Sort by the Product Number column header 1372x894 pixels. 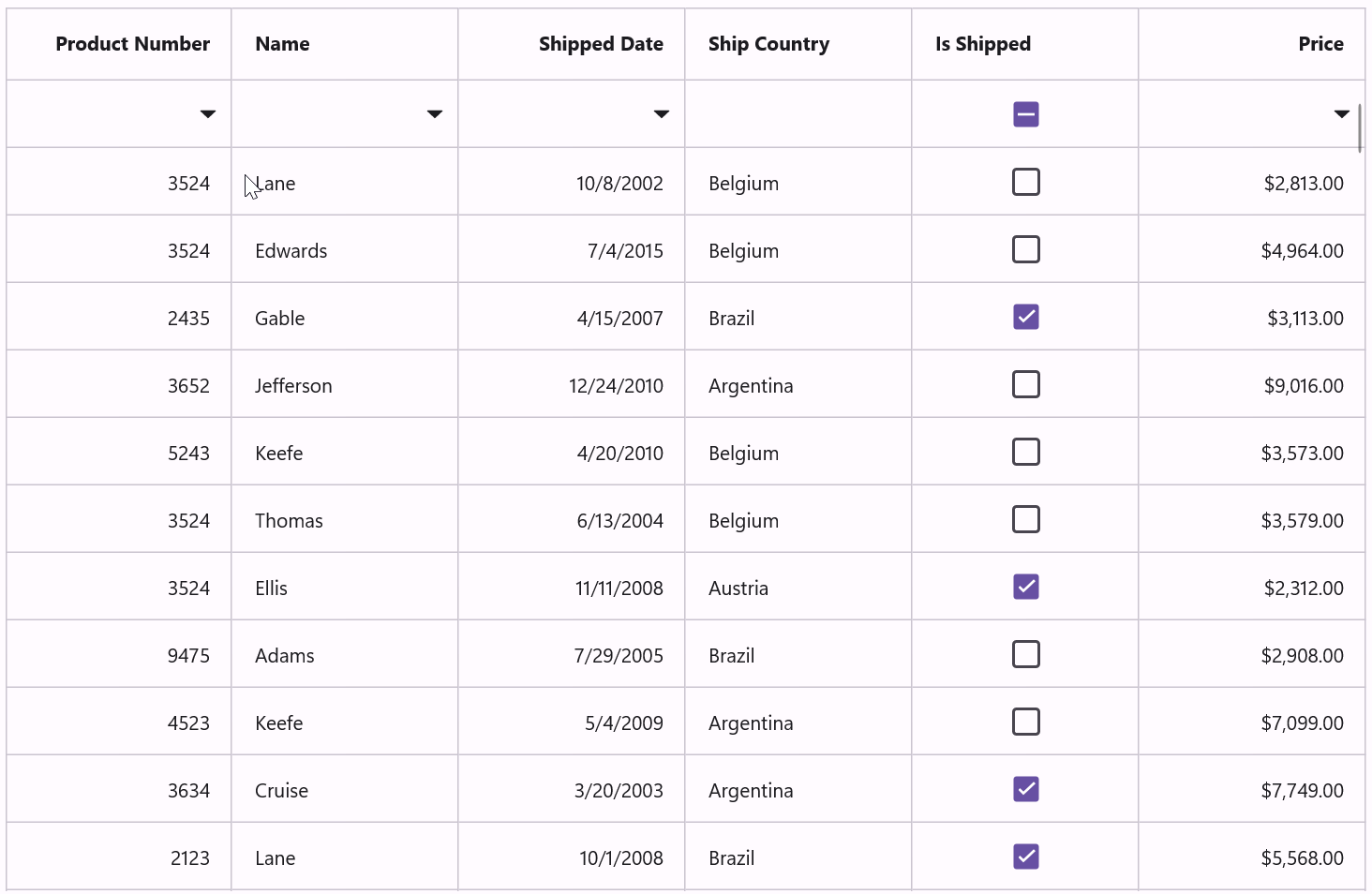[132, 43]
